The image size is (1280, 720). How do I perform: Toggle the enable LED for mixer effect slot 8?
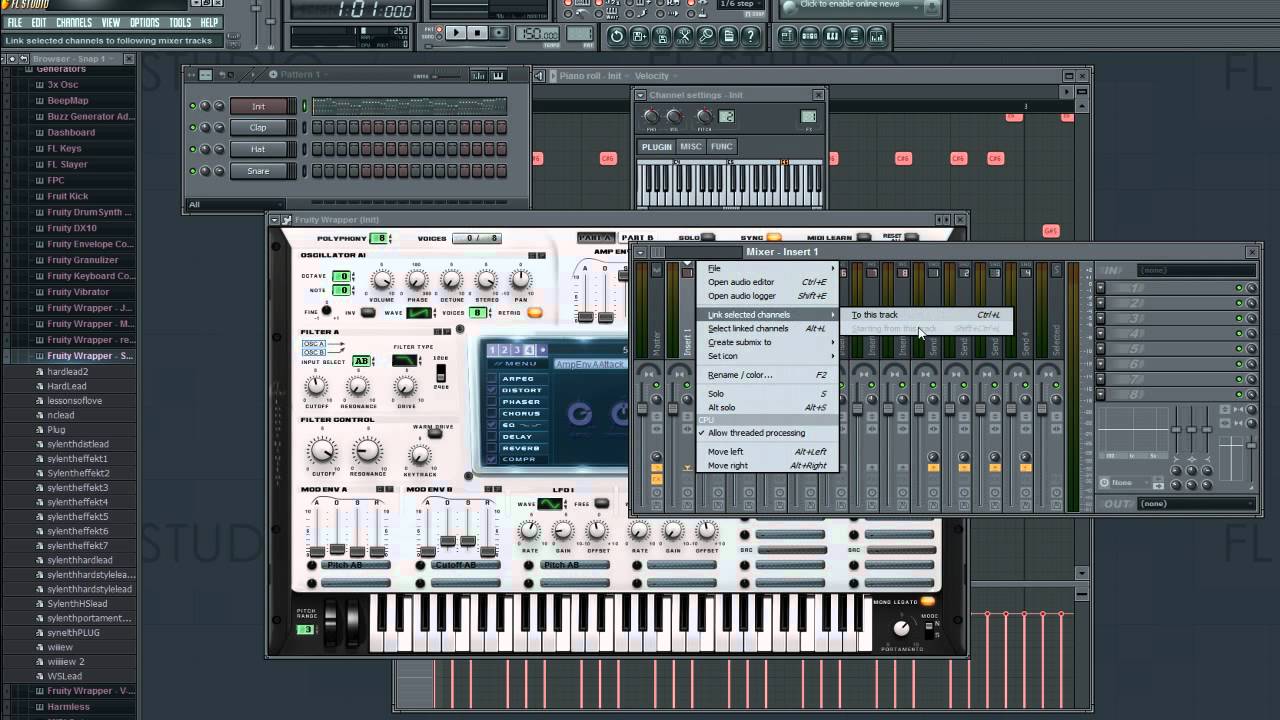1239,394
